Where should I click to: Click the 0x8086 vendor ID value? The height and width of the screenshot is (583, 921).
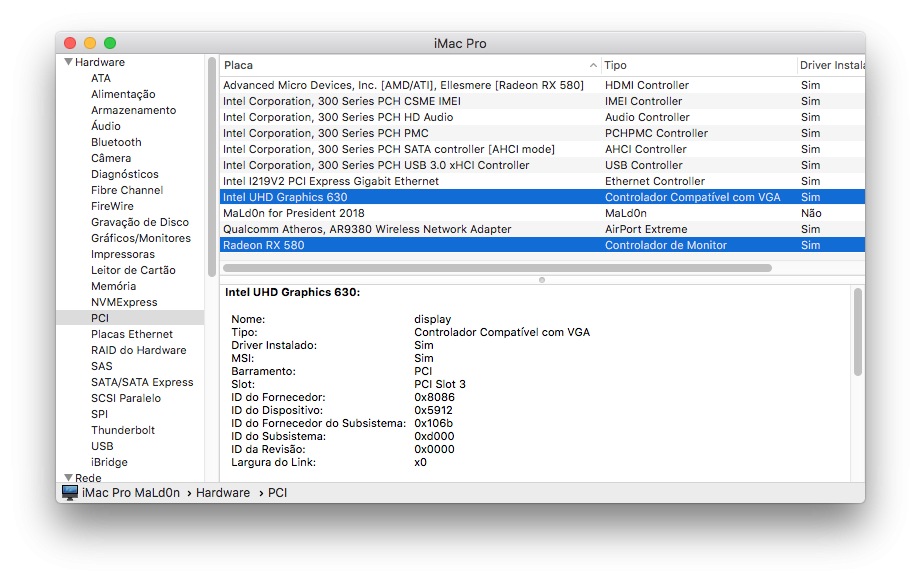(x=434, y=397)
